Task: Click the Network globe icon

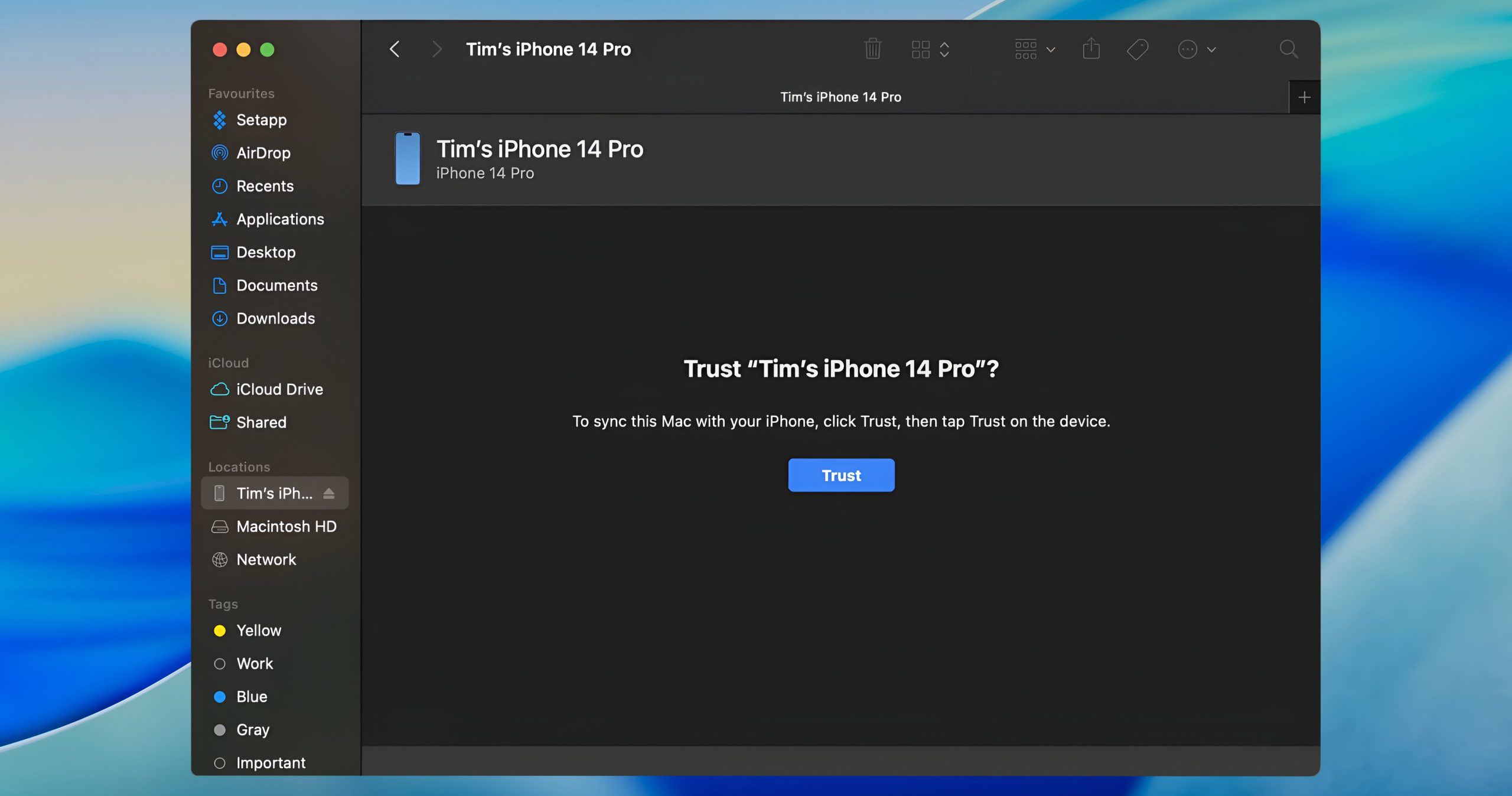Action: click(220, 560)
